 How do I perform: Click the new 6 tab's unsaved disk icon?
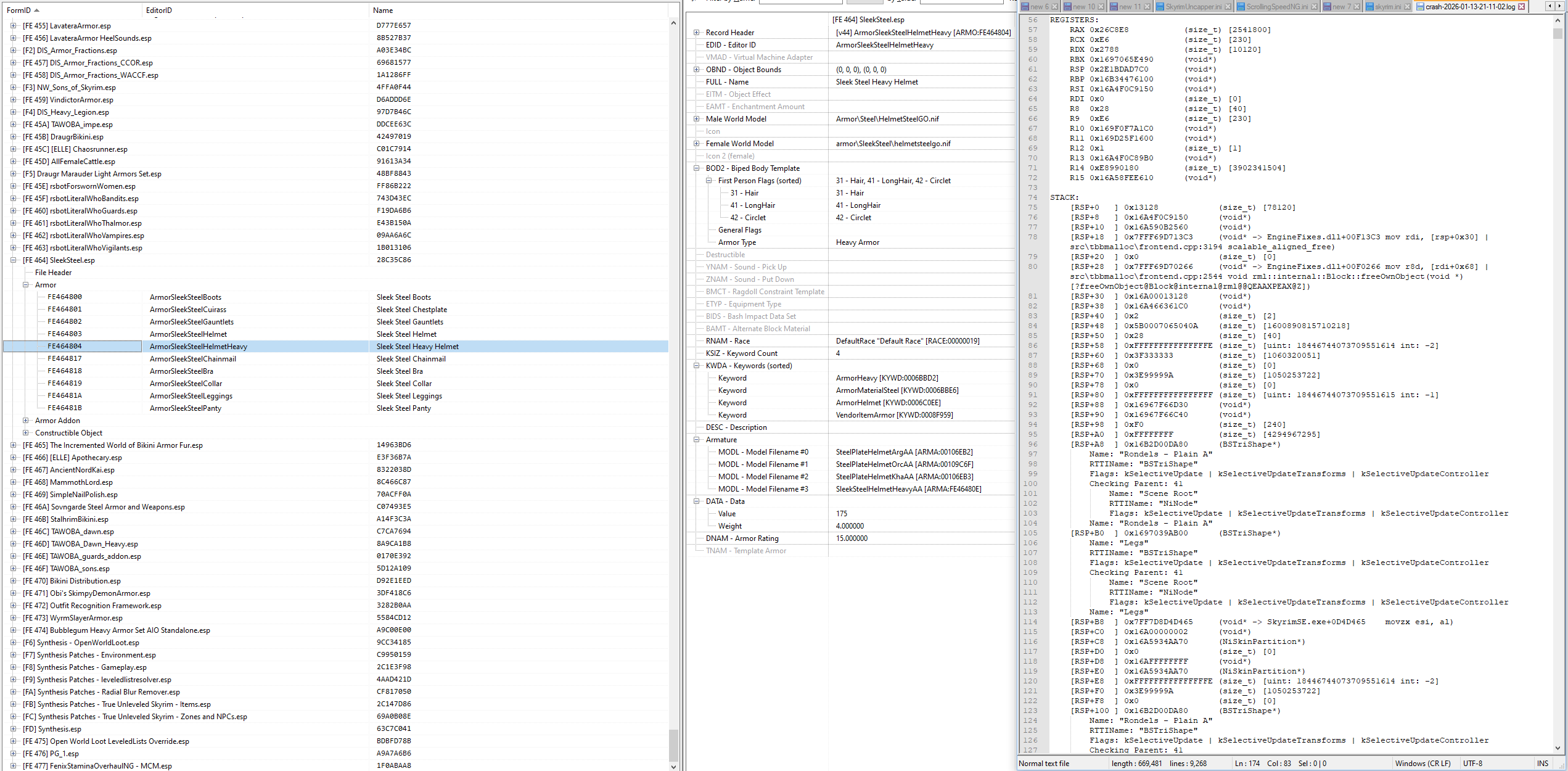(1025, 7)
